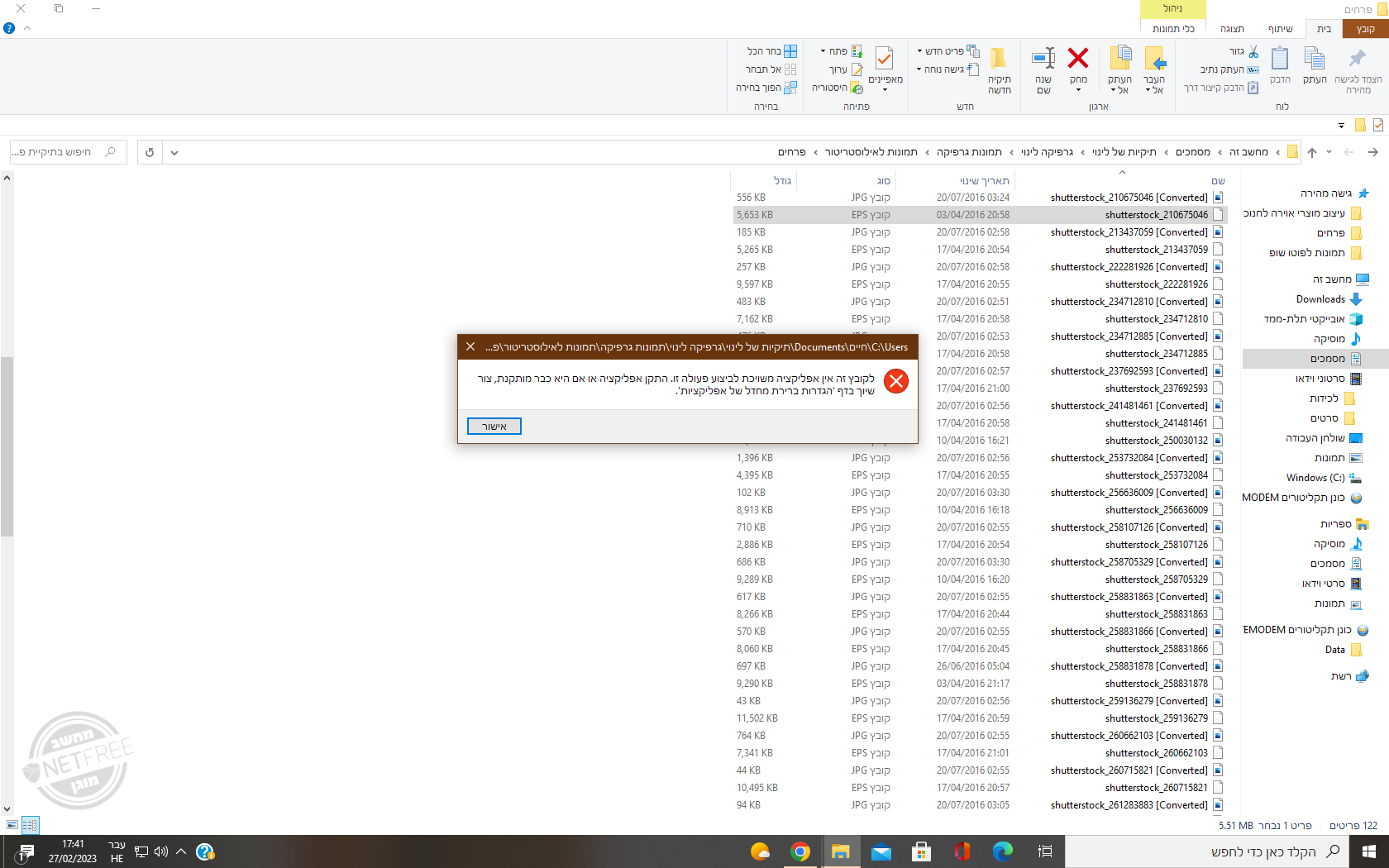Image resolution: width=1389 pixels, height=868 pixels.
Task: Click the quick access toolbar Properties icon
Action: [1377, 125]
